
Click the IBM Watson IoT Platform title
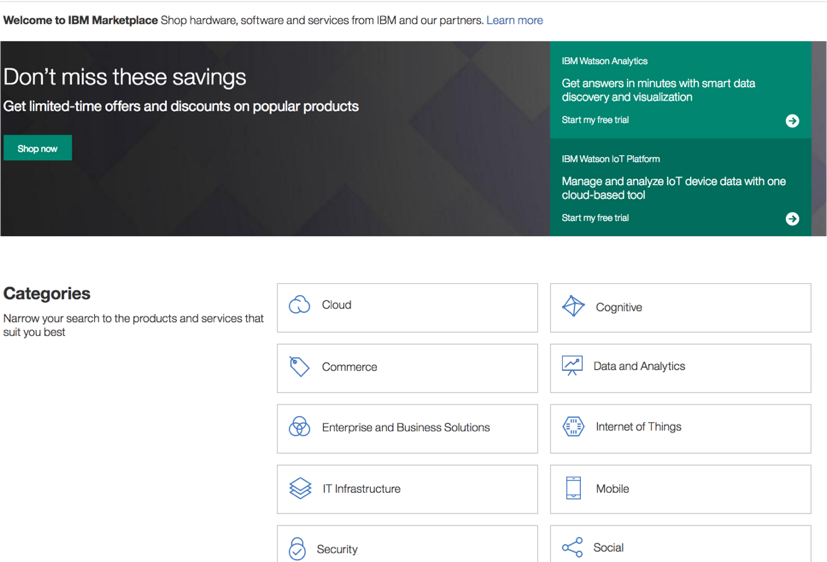[x=610, y=159]
